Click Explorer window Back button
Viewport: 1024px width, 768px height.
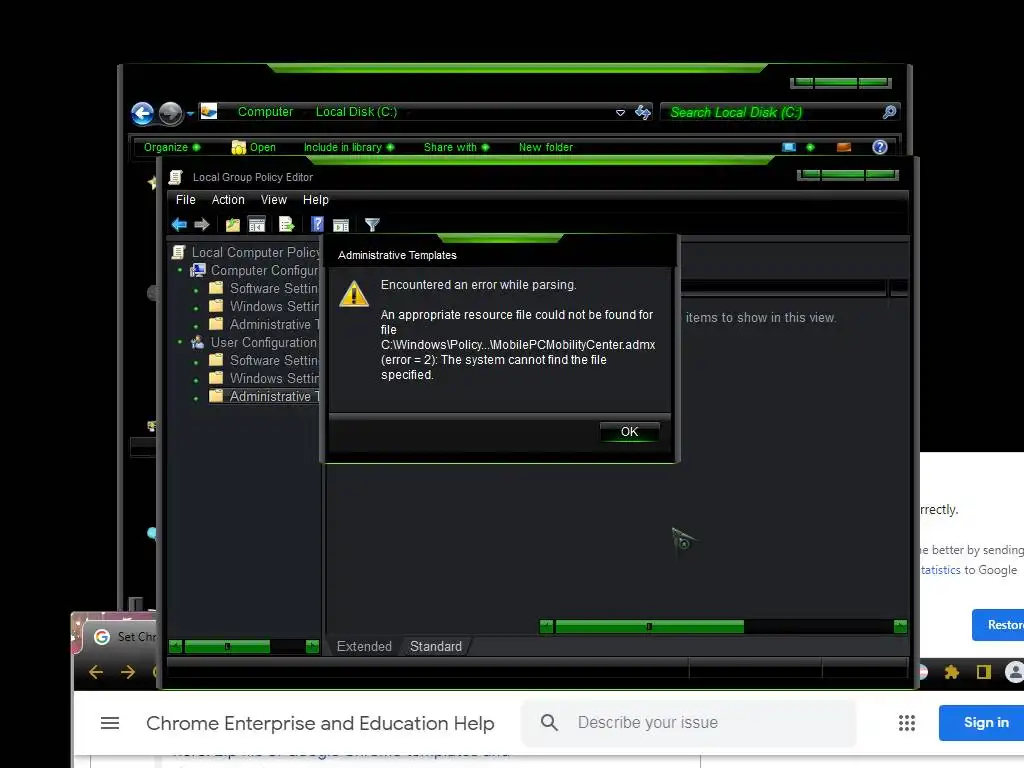pos(142,113)
